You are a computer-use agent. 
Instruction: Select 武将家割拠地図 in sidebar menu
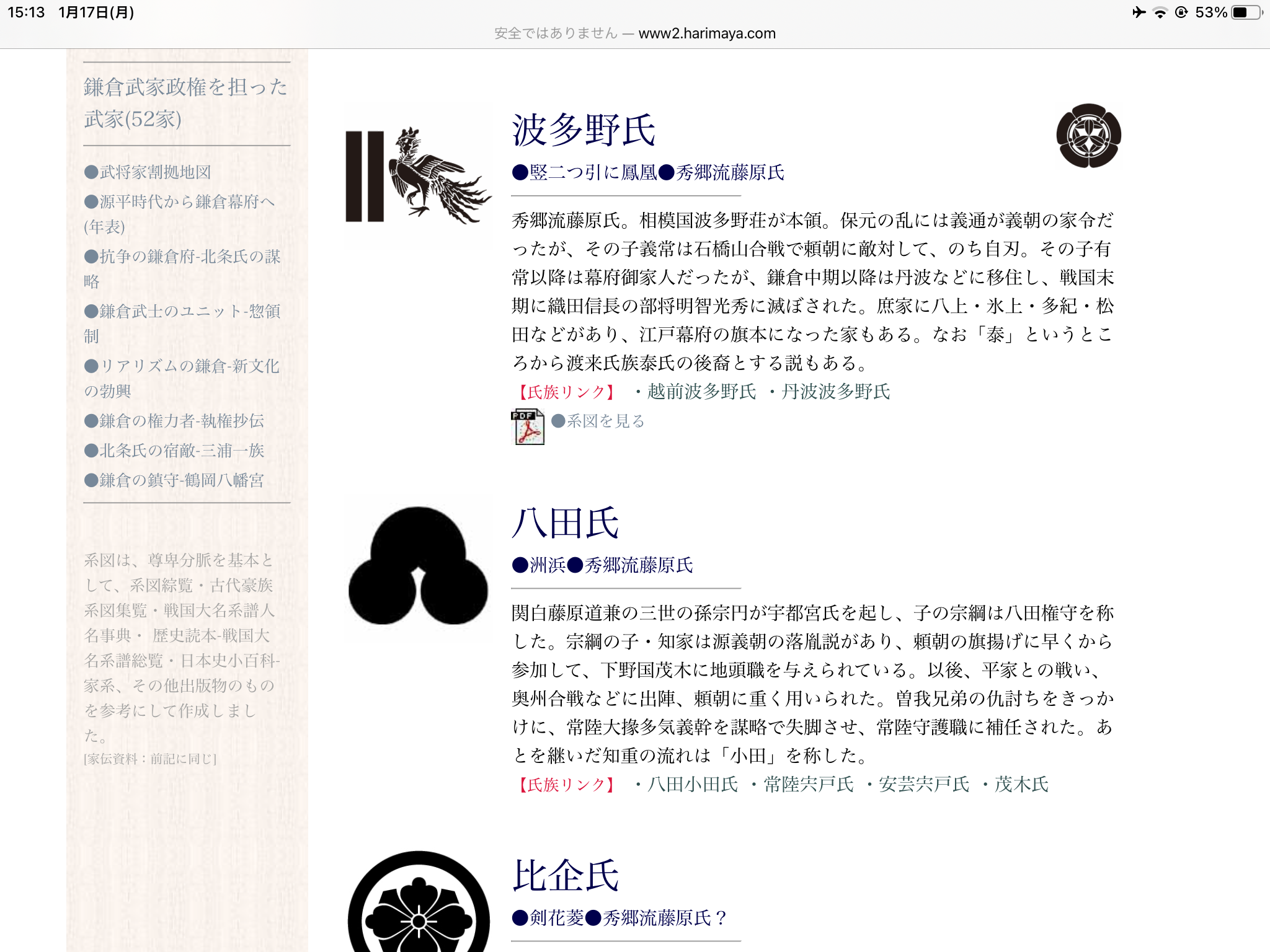click(148, 172)
